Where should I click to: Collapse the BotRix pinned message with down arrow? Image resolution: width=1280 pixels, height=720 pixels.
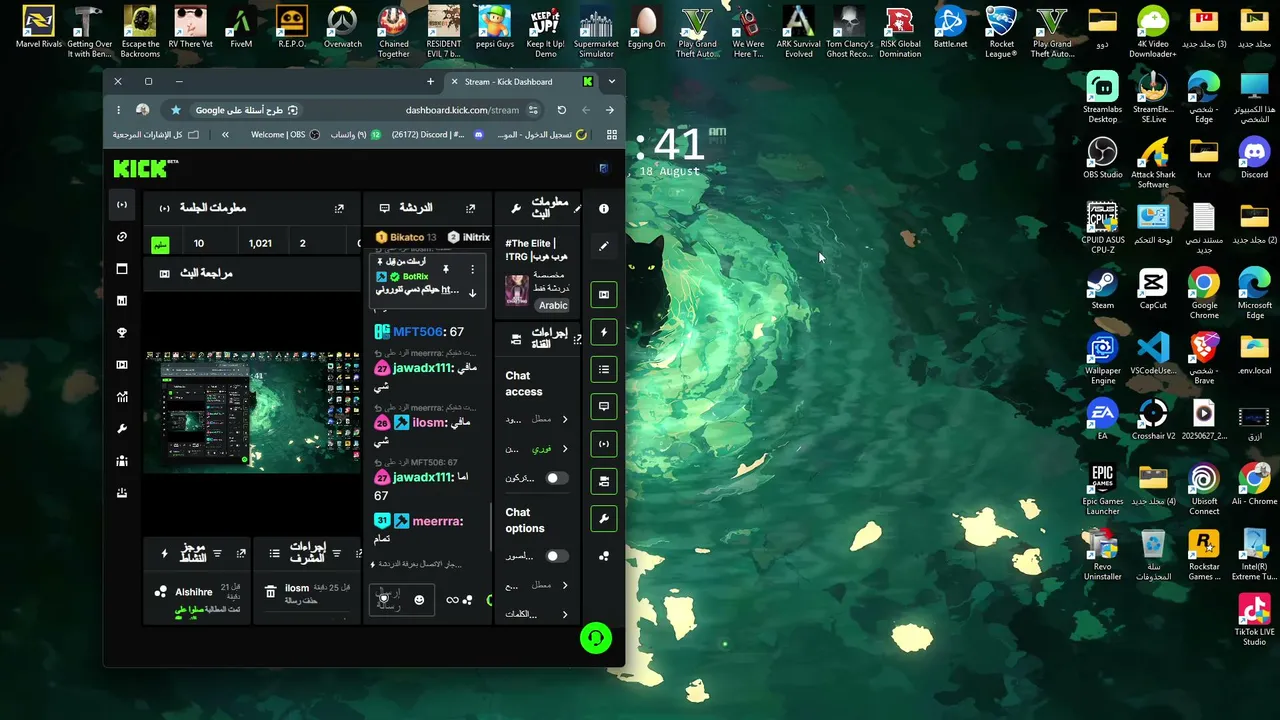[x=473, y=292]
